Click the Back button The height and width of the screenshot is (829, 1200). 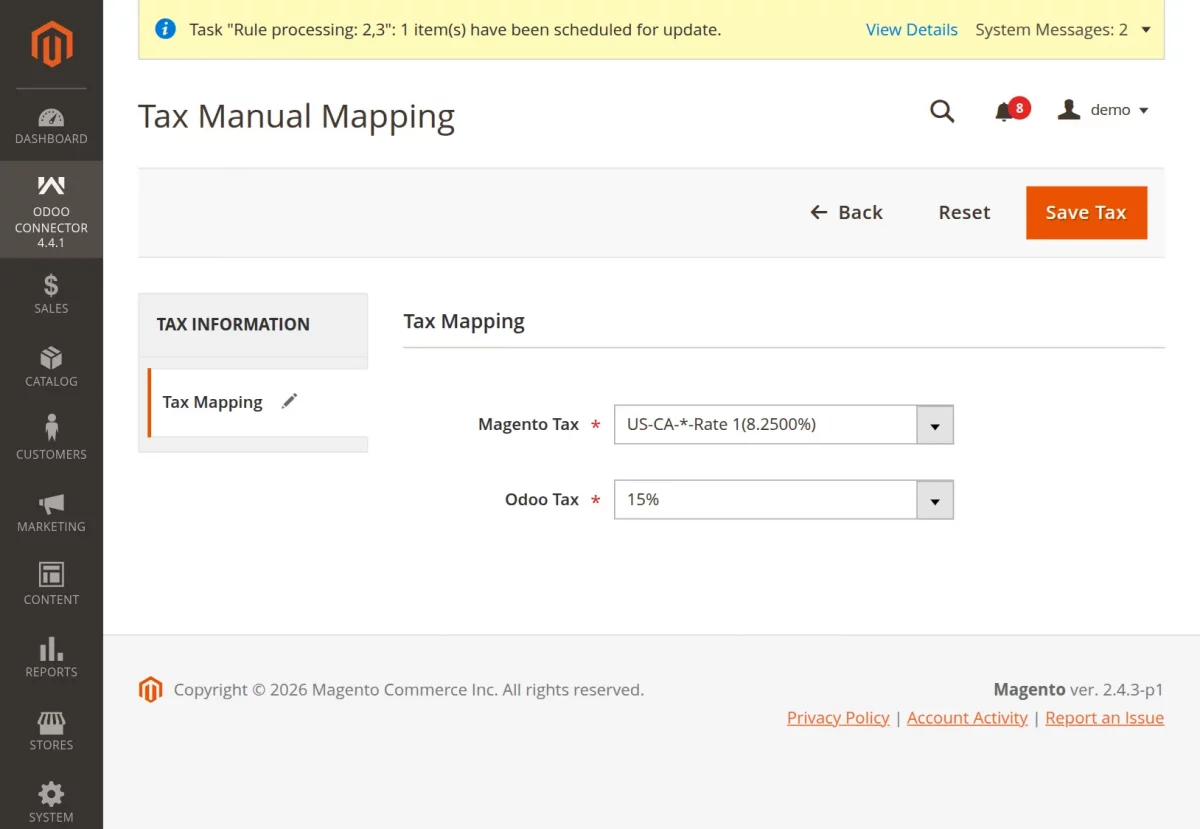(x=846, y=212)
